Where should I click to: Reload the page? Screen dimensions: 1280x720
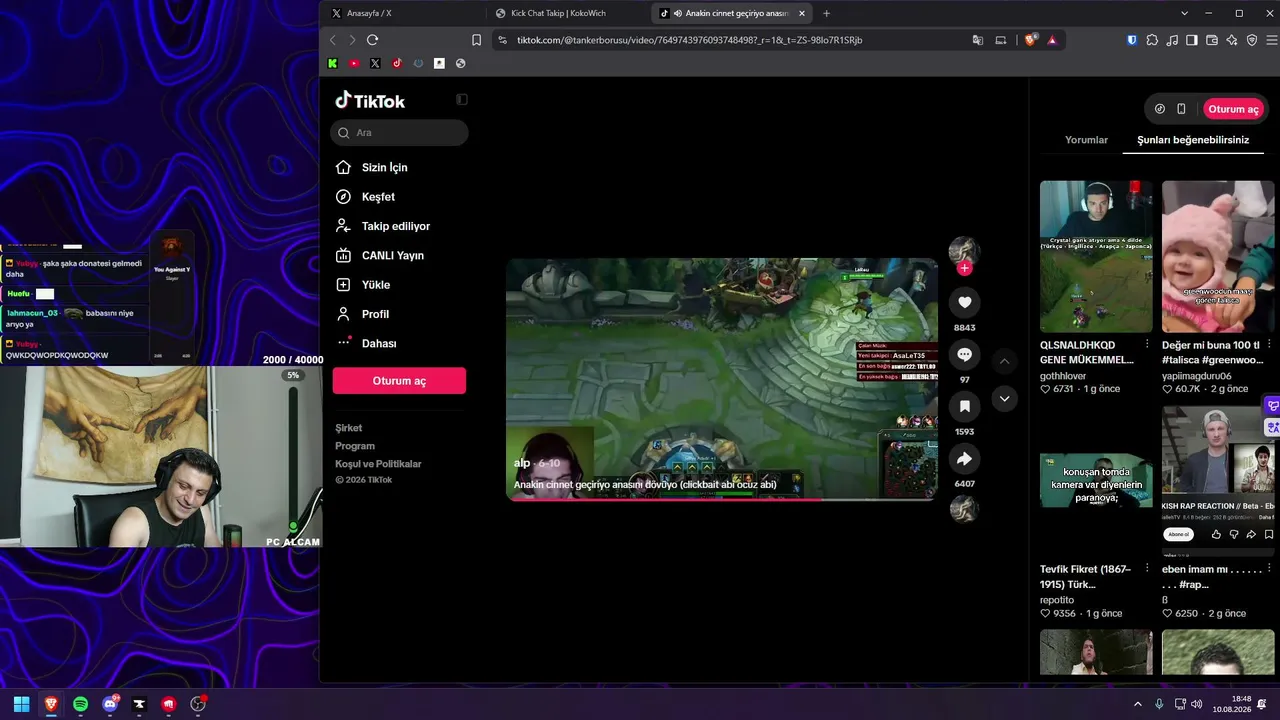(372, 40)
